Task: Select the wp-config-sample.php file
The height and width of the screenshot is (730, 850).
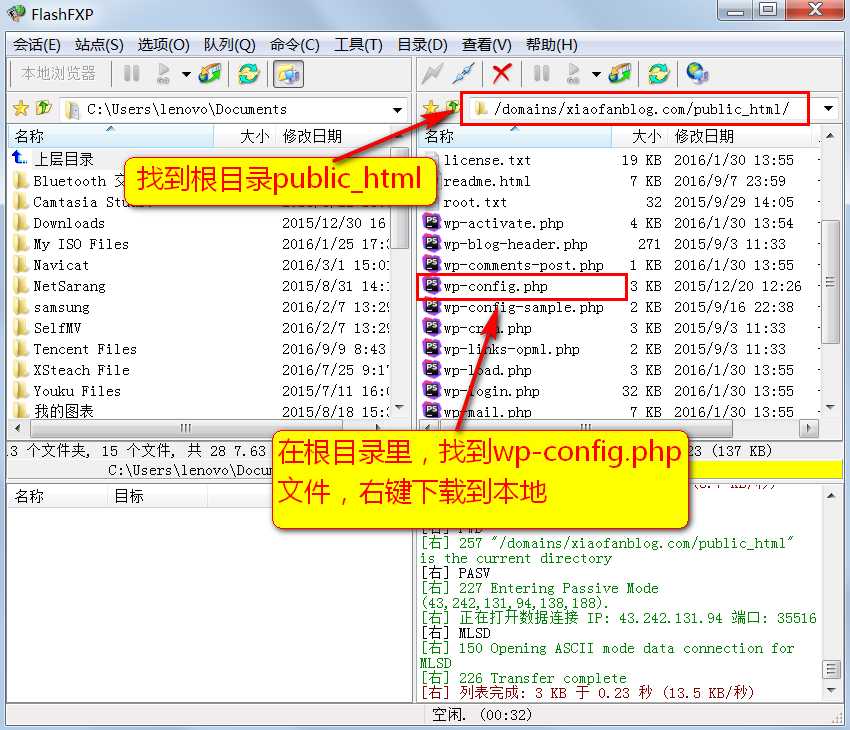Action: coord(523,307)
